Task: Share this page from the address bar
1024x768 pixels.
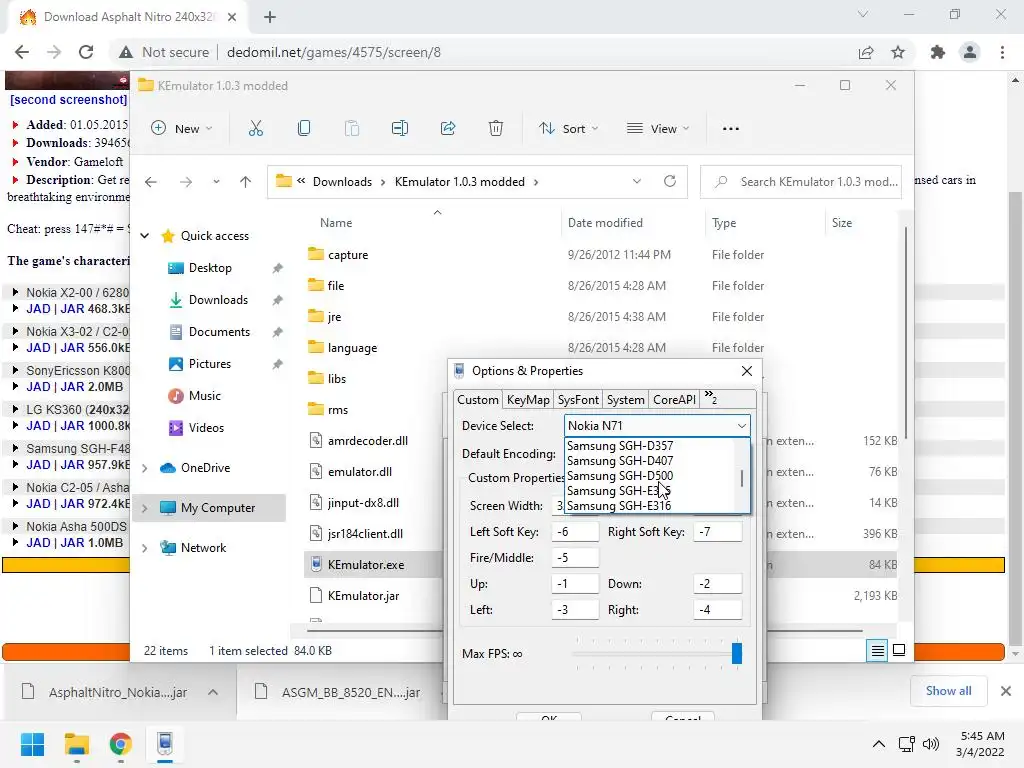Action: [x=866, y=52]
